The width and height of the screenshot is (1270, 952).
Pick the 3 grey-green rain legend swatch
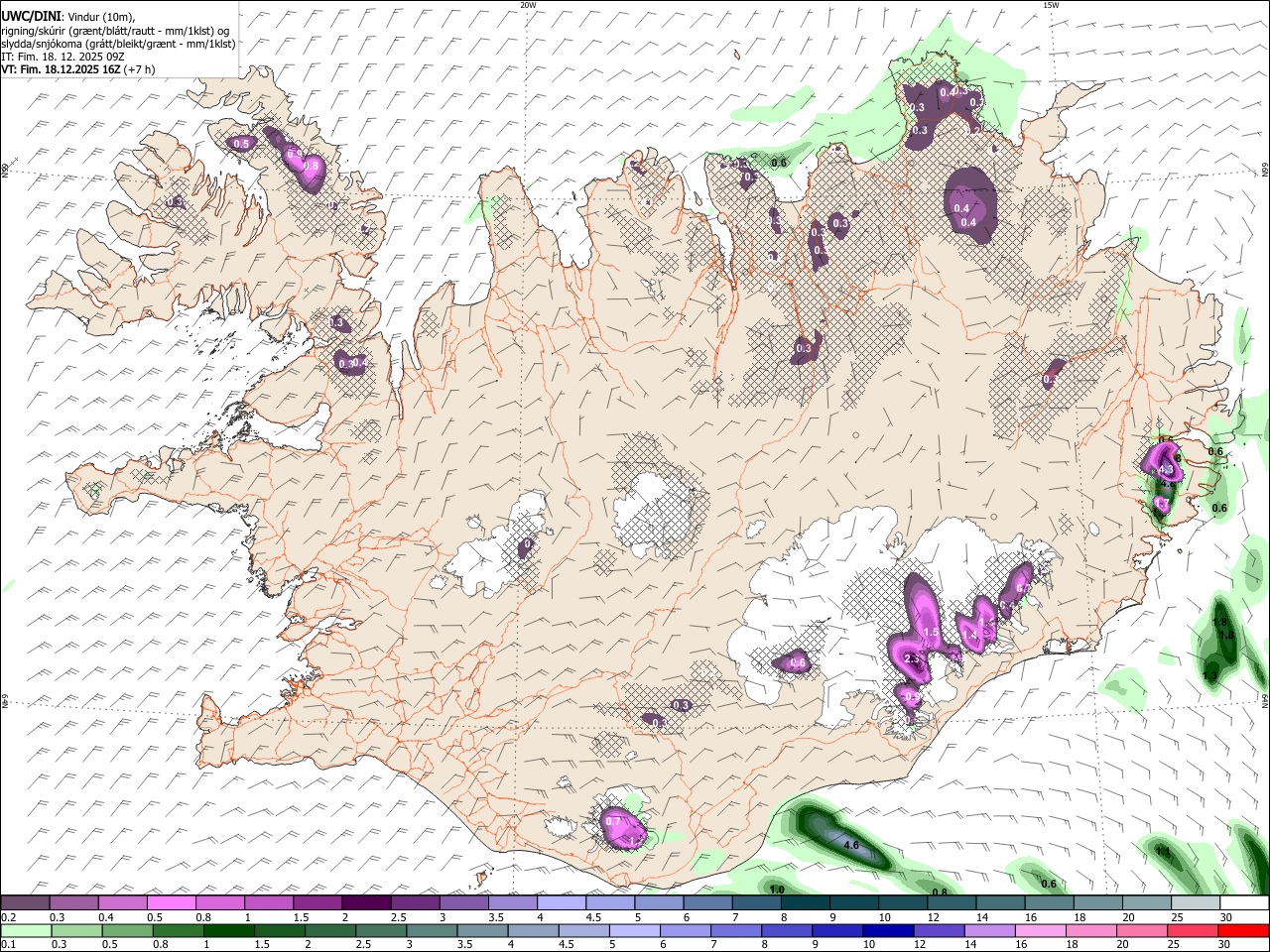pos(432,931)
